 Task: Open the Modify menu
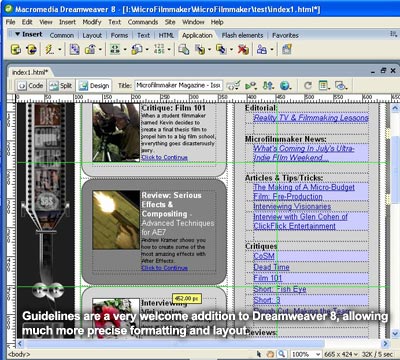coord(92,22)
